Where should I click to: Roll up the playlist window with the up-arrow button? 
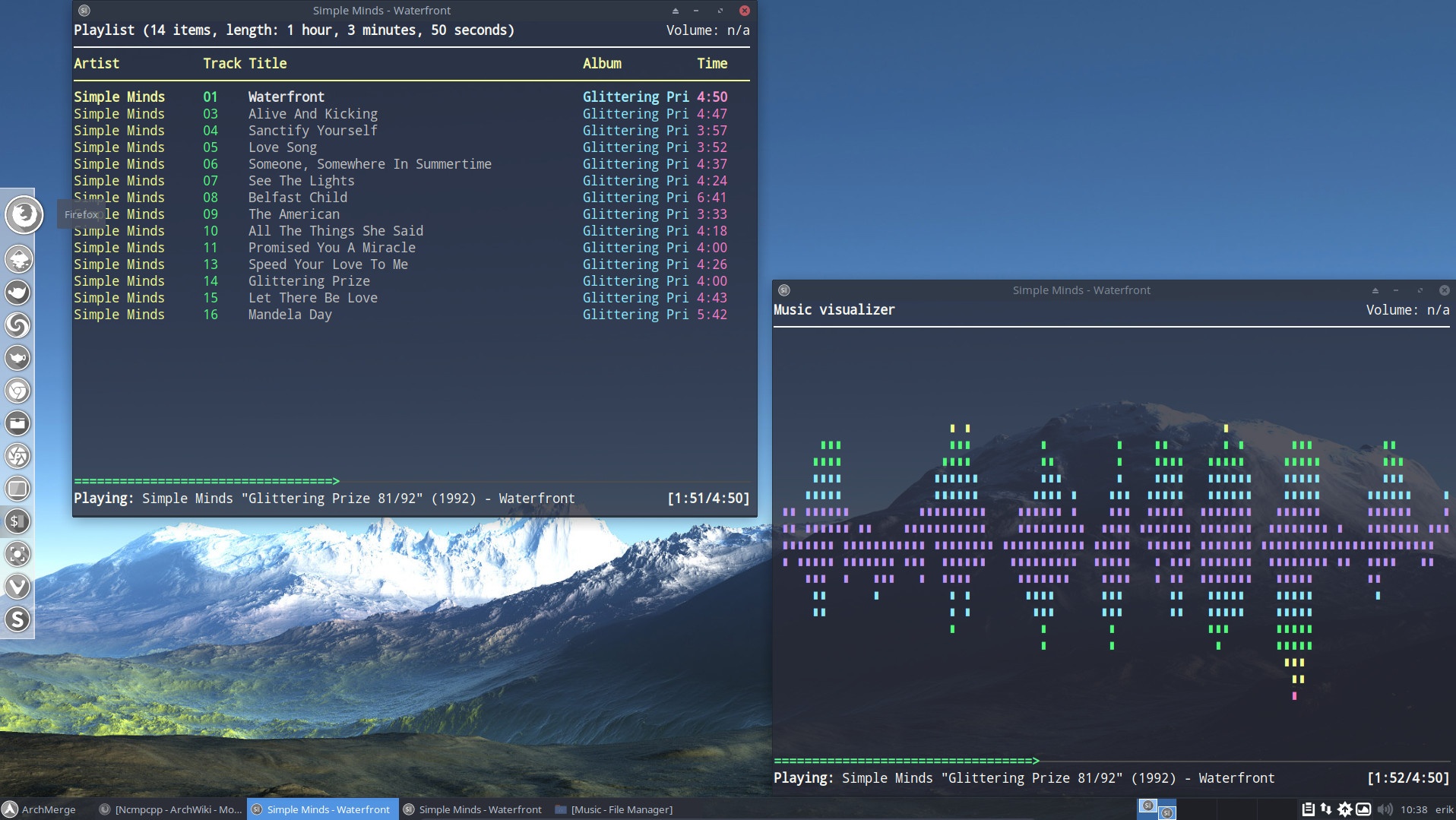[x=675, y=11]
